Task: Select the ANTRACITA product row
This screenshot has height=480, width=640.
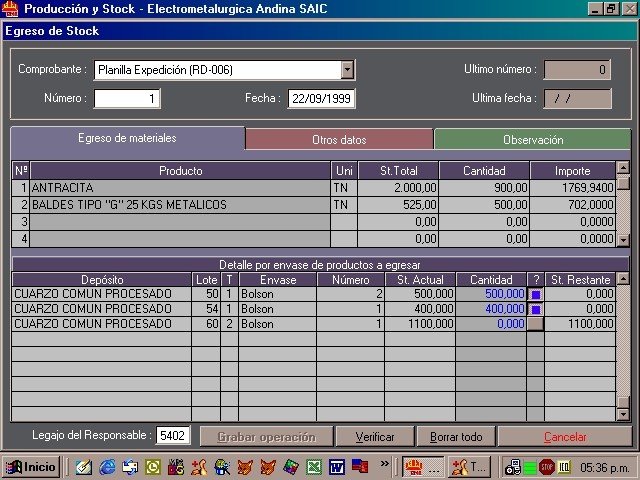Action: point(313,188)
